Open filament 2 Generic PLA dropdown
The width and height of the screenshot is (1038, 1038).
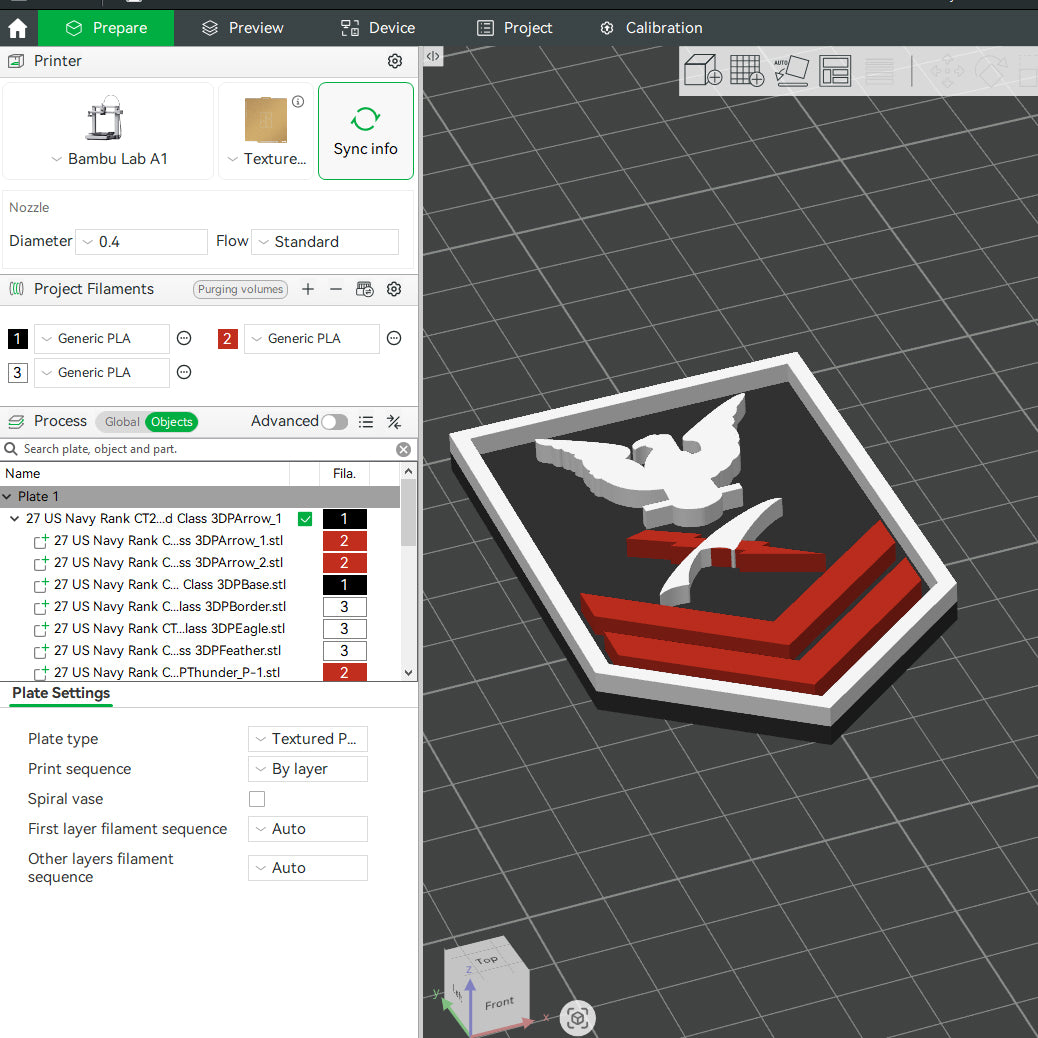click(x=312, y=338)
